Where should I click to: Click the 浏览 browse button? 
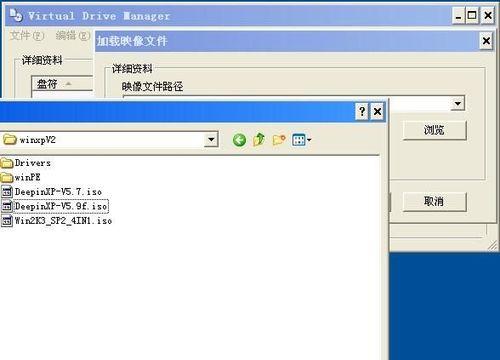point(434,130)
